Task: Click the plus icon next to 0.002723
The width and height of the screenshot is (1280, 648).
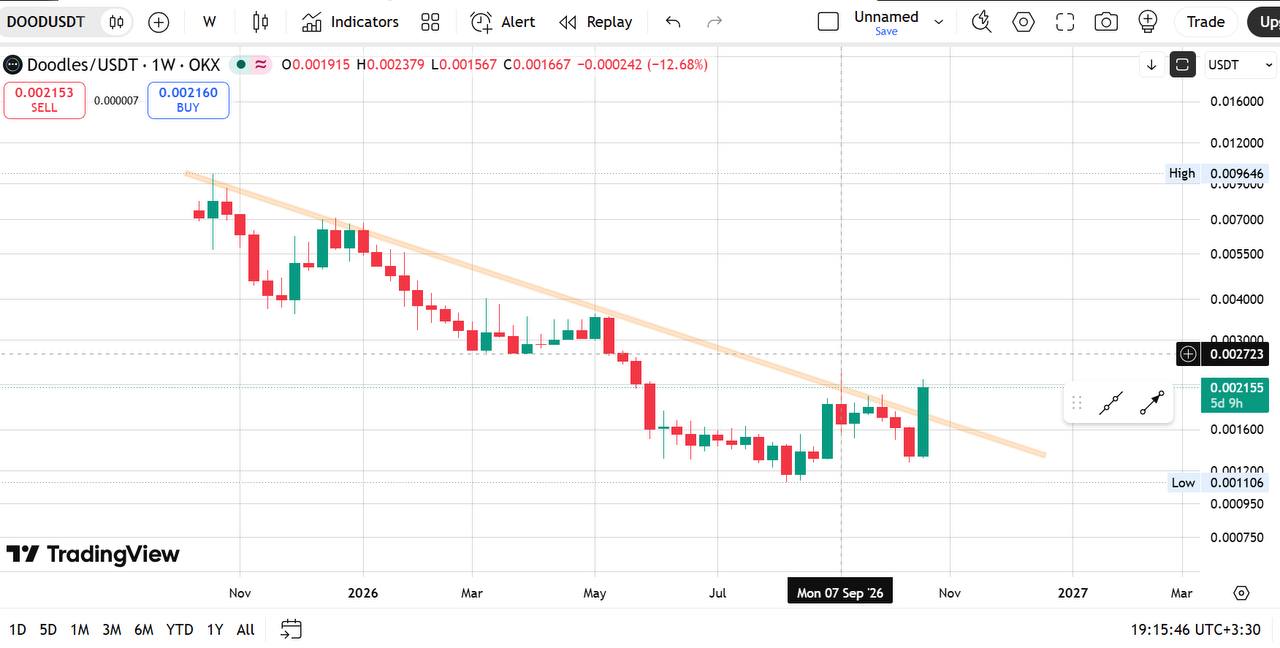Action: (1188, 353)
